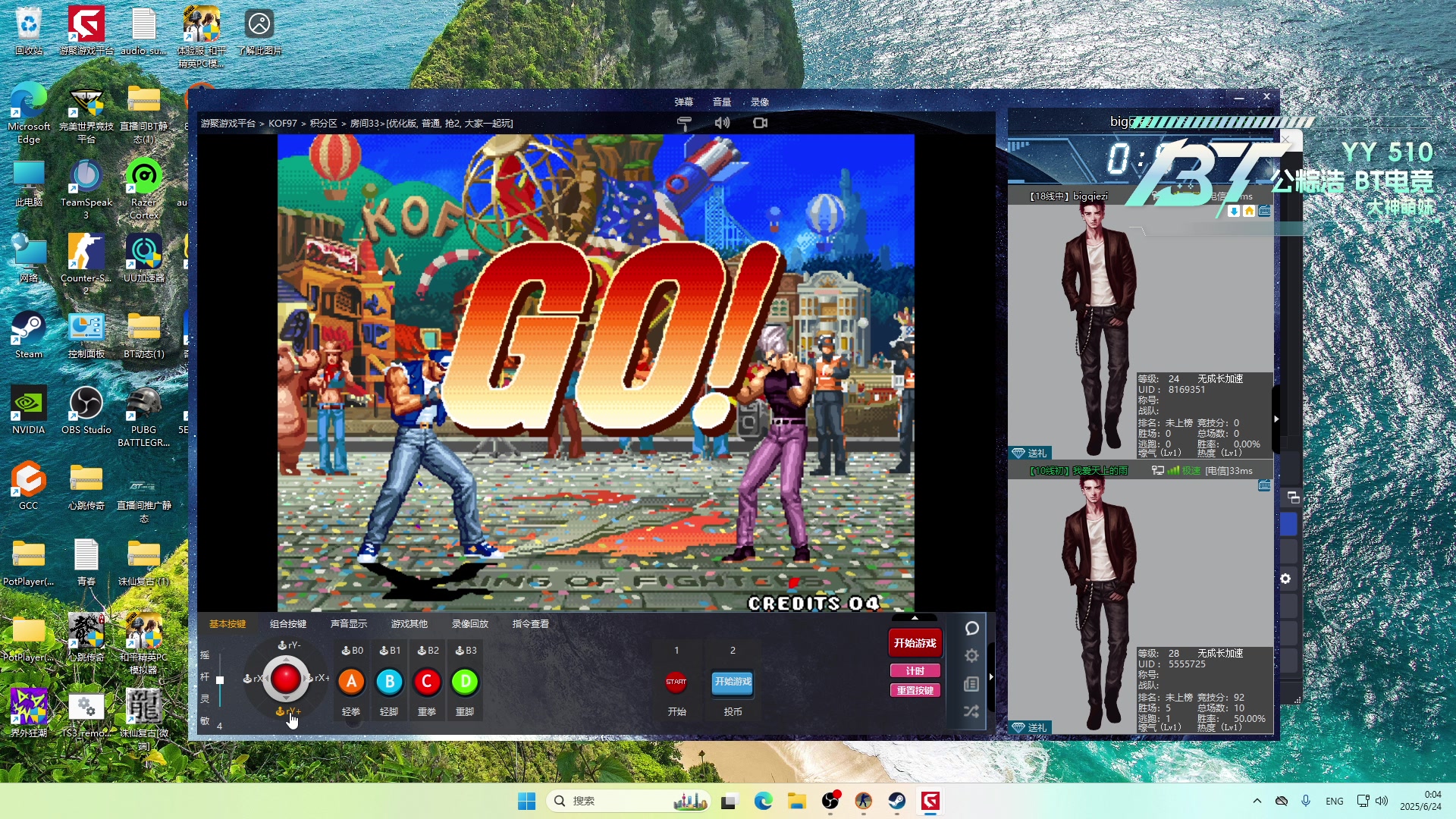The height and width of the screenshot is (819, 1456).
Task: Open Steam from the desktop
Action: click(29, 334)
